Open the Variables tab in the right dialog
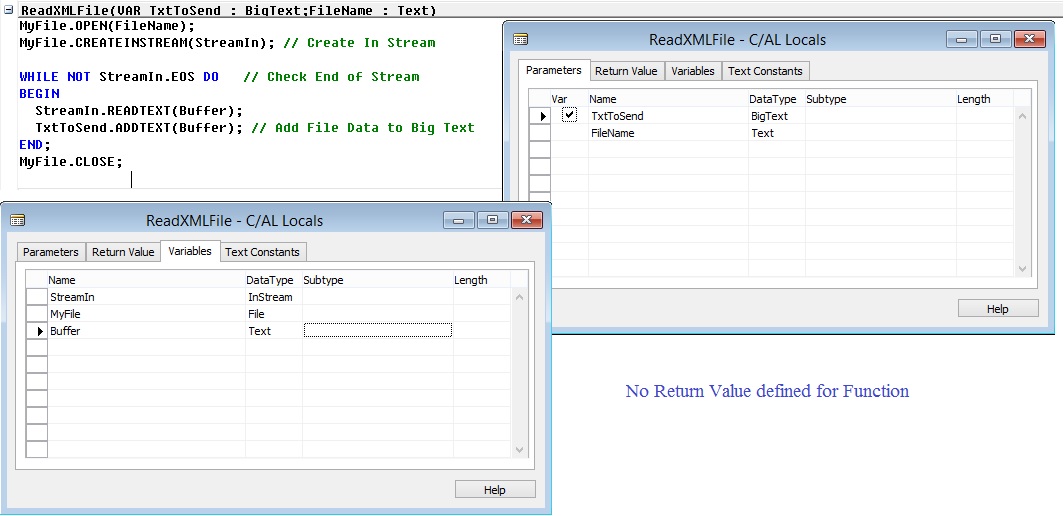Screen dimensions: 1064x516 pyautogui.click(x=693, y=71)
